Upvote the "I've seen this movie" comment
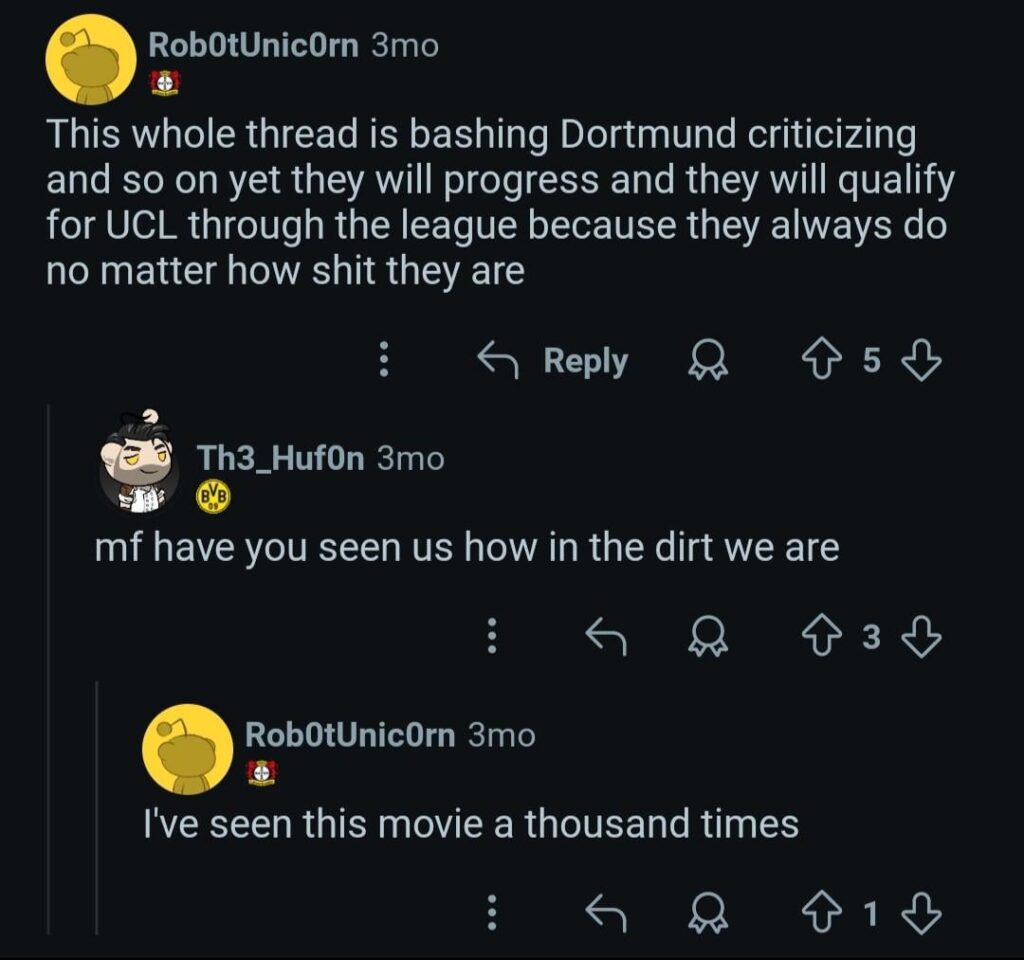 click(822, 911)
